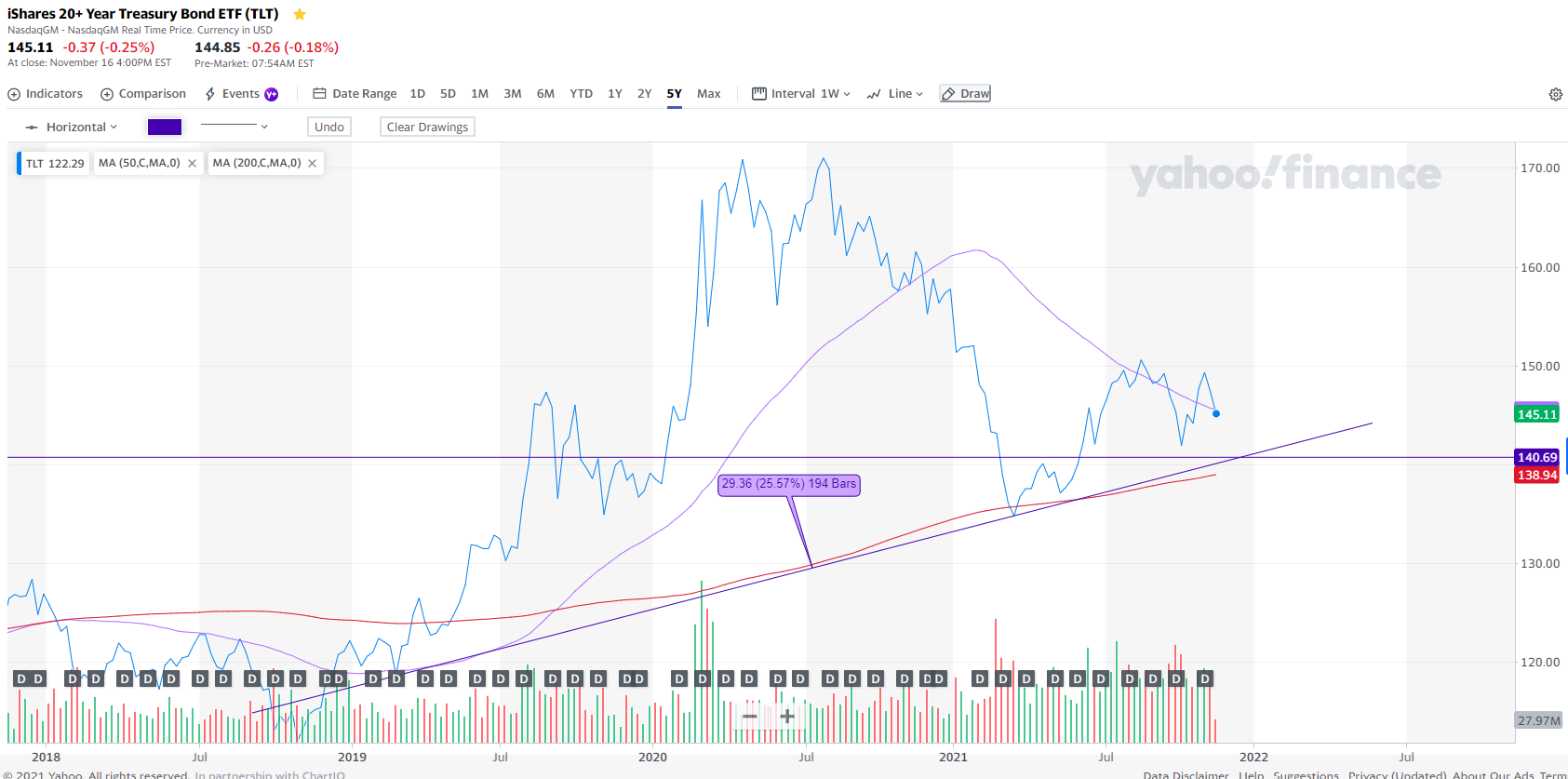Click the Events lightning bolt icon

click(210, 94)
